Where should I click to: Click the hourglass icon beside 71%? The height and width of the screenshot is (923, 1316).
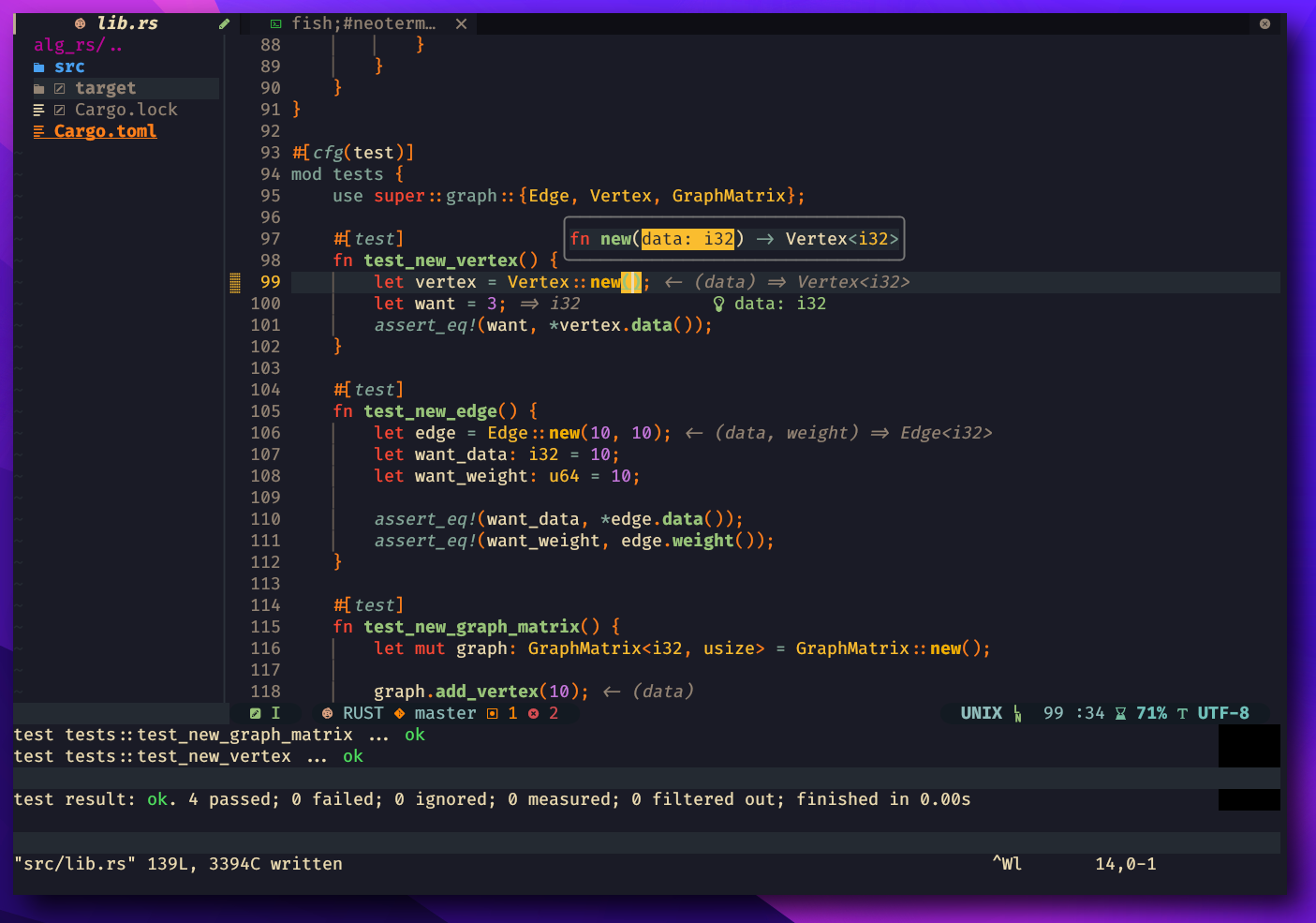[1120, 713]
